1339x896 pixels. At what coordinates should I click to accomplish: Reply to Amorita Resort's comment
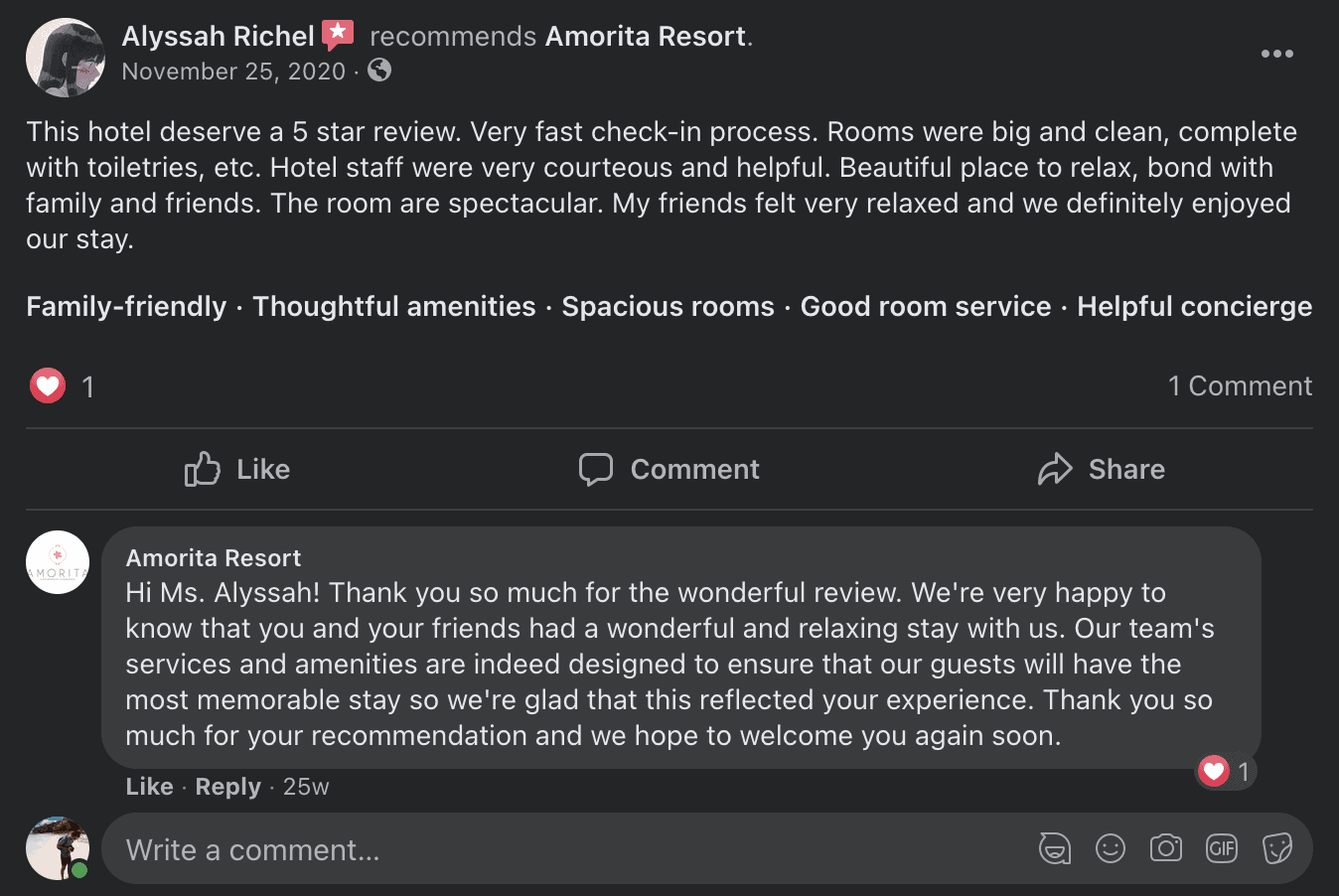point(226,786)
